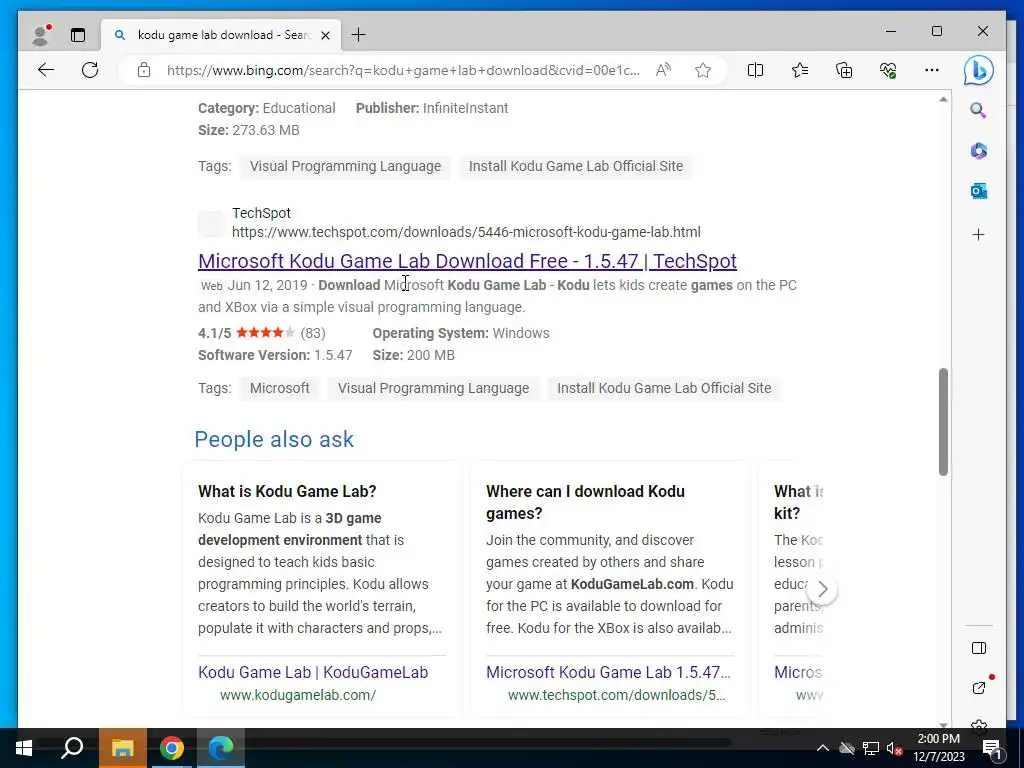The image size is (1024, 768).
Task: Open Bing Copilot chat button
Action: pos(978,71)
